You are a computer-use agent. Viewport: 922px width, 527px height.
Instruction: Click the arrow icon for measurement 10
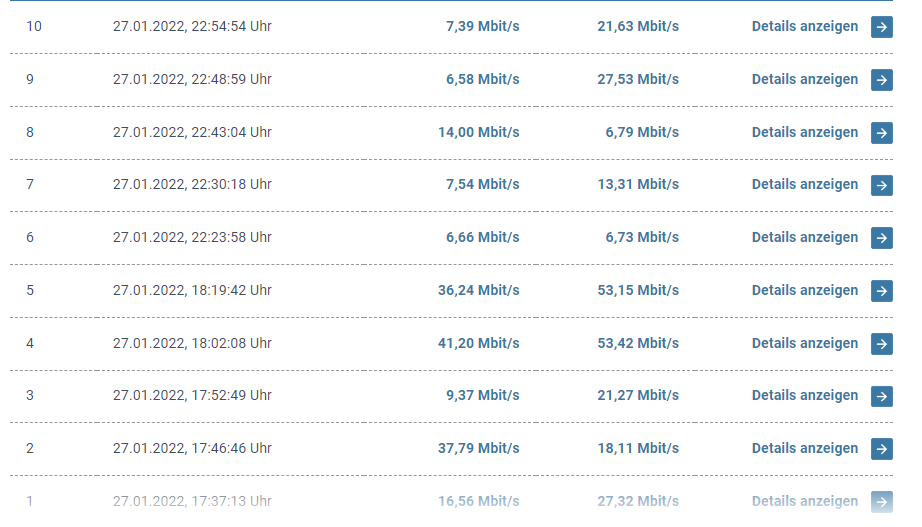pos(881,27)
